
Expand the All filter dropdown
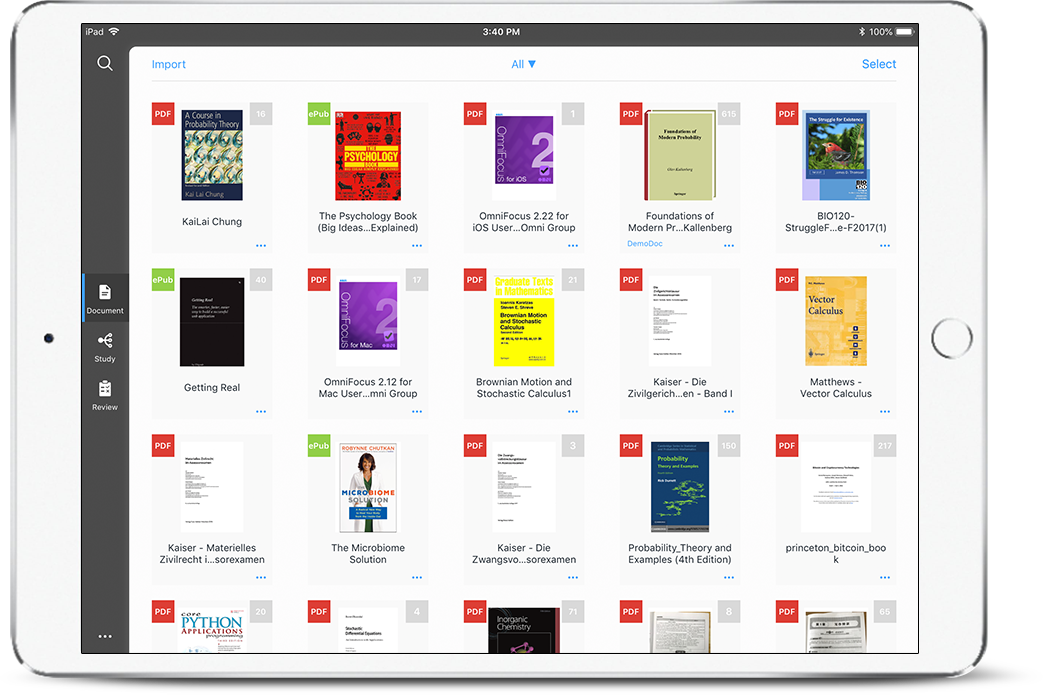524,64
